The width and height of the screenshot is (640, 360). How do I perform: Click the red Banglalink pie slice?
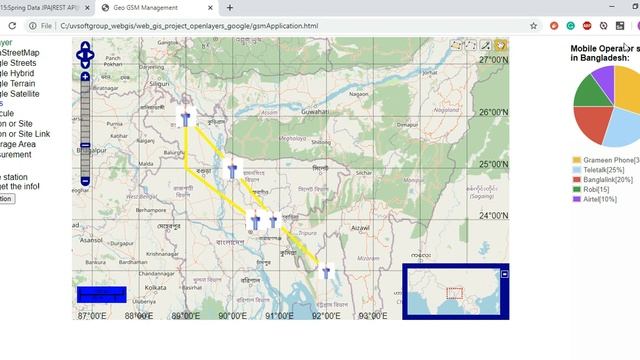coord(591,124)
